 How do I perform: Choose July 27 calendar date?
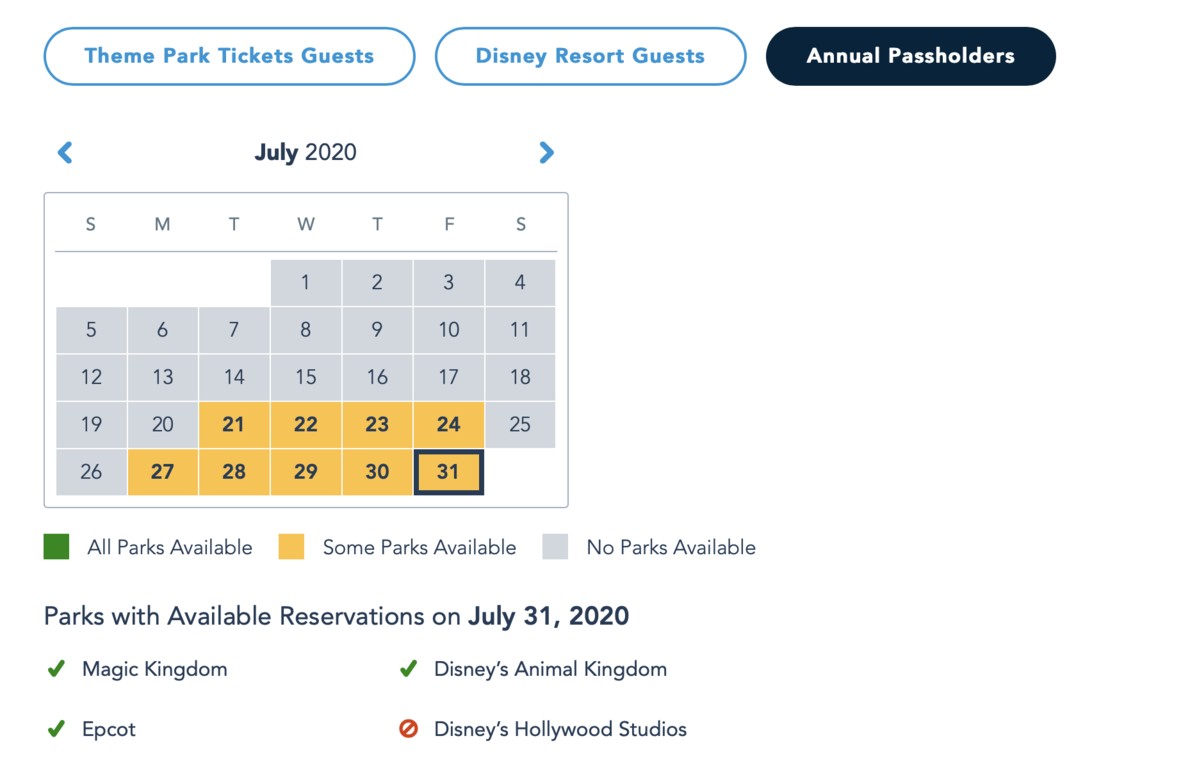tap(162, 472)
